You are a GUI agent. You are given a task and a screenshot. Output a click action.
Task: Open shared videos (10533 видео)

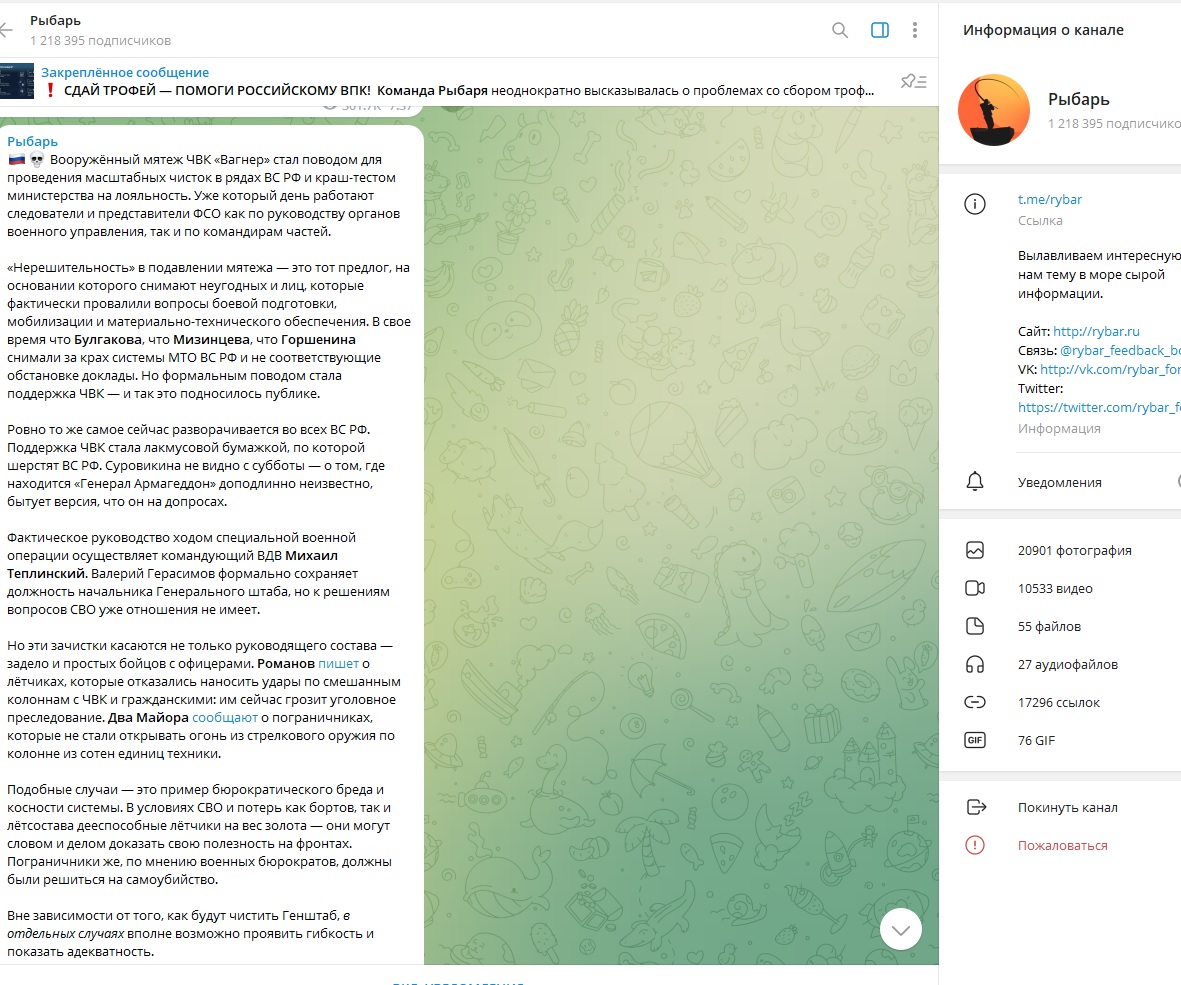pyautogui.click(x=1055, y=588)
